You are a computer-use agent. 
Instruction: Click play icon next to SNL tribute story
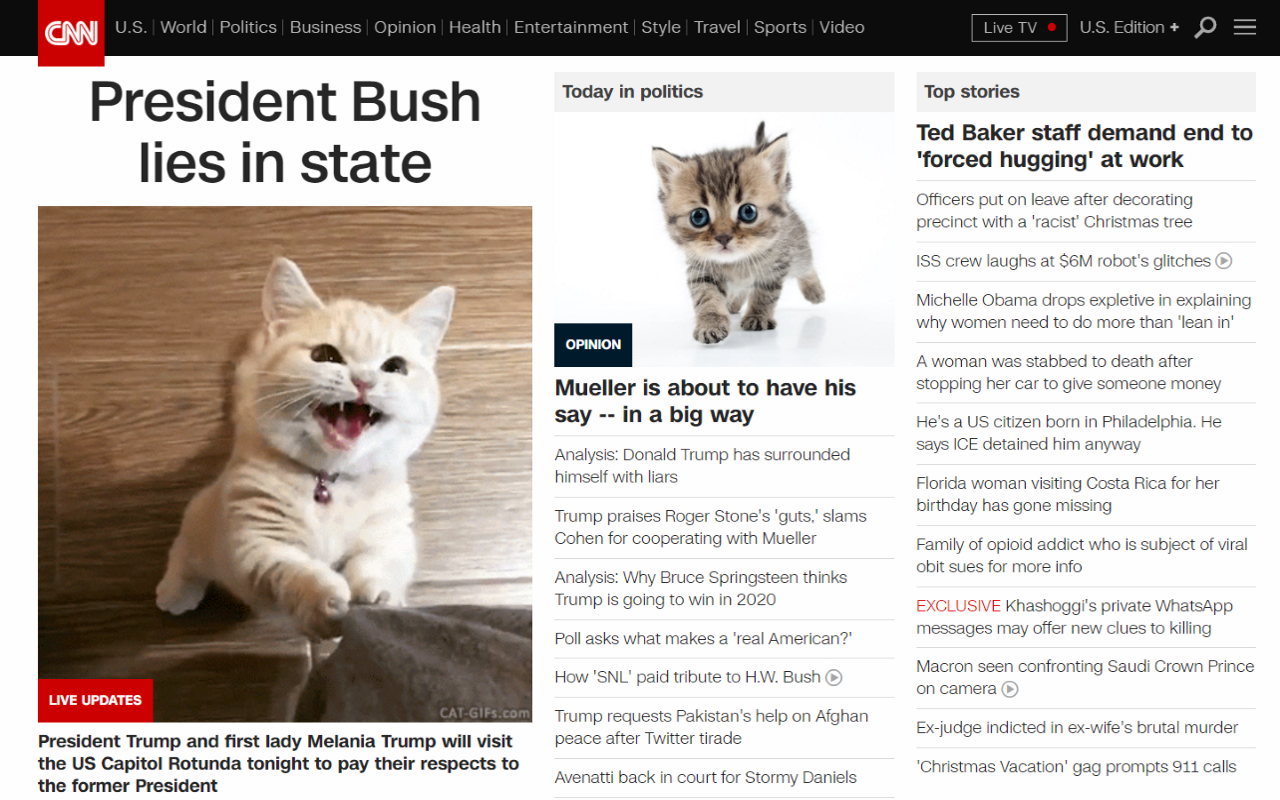pyautogui.click(x=834, y=677)
